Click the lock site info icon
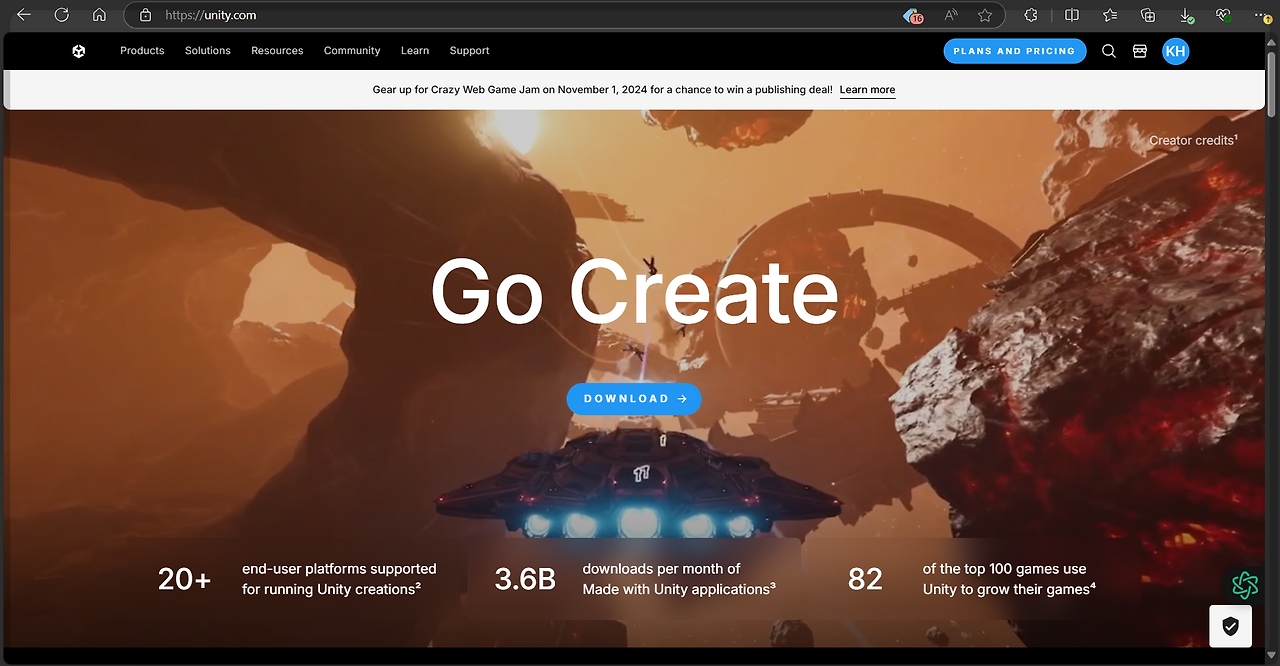Viewport: 1280px width, 666px height. click(x=145, y=15)
